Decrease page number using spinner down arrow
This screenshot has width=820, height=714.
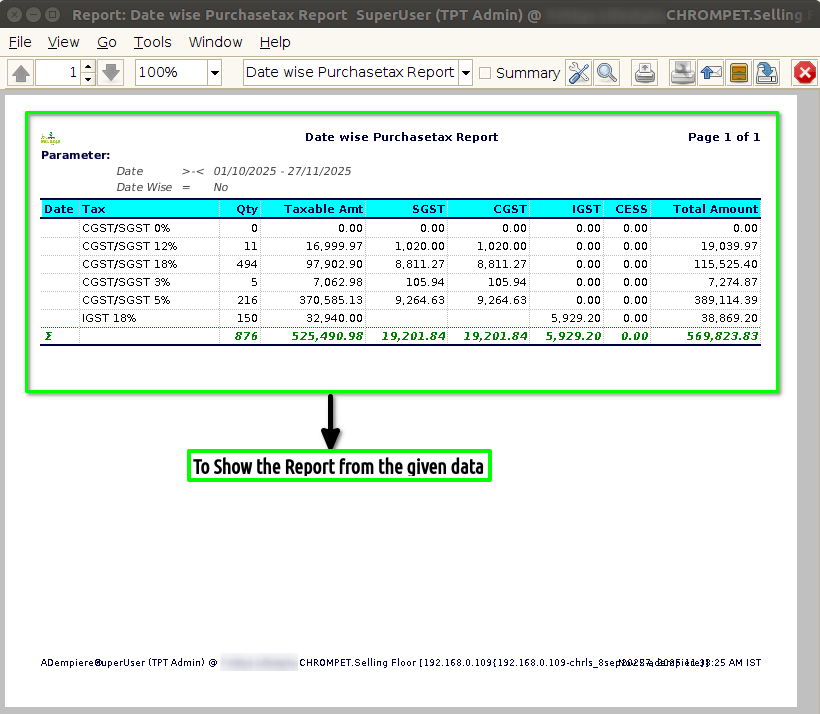[x=88, y=78]
